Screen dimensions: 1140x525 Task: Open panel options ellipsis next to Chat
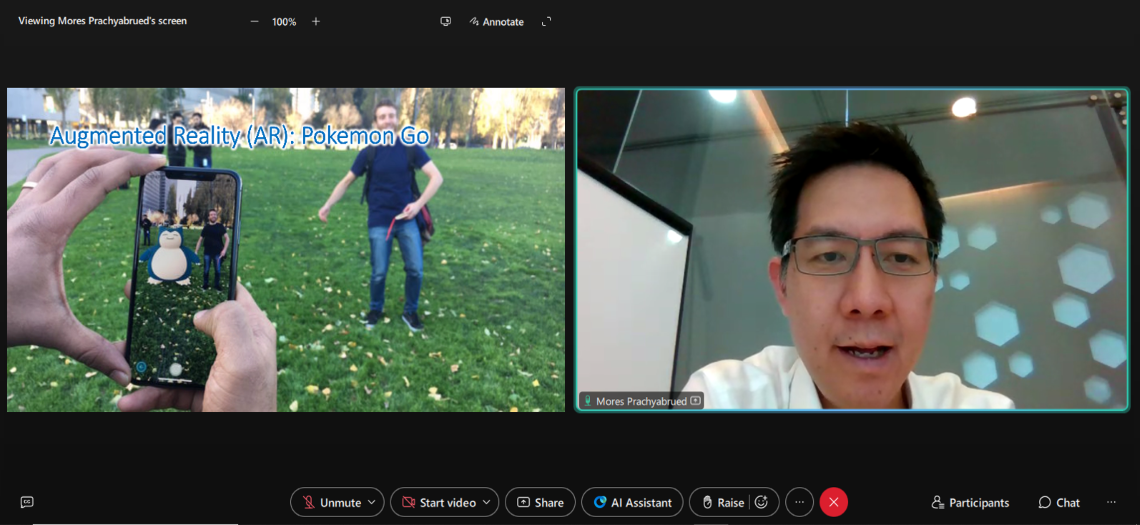coord(1111,502)
